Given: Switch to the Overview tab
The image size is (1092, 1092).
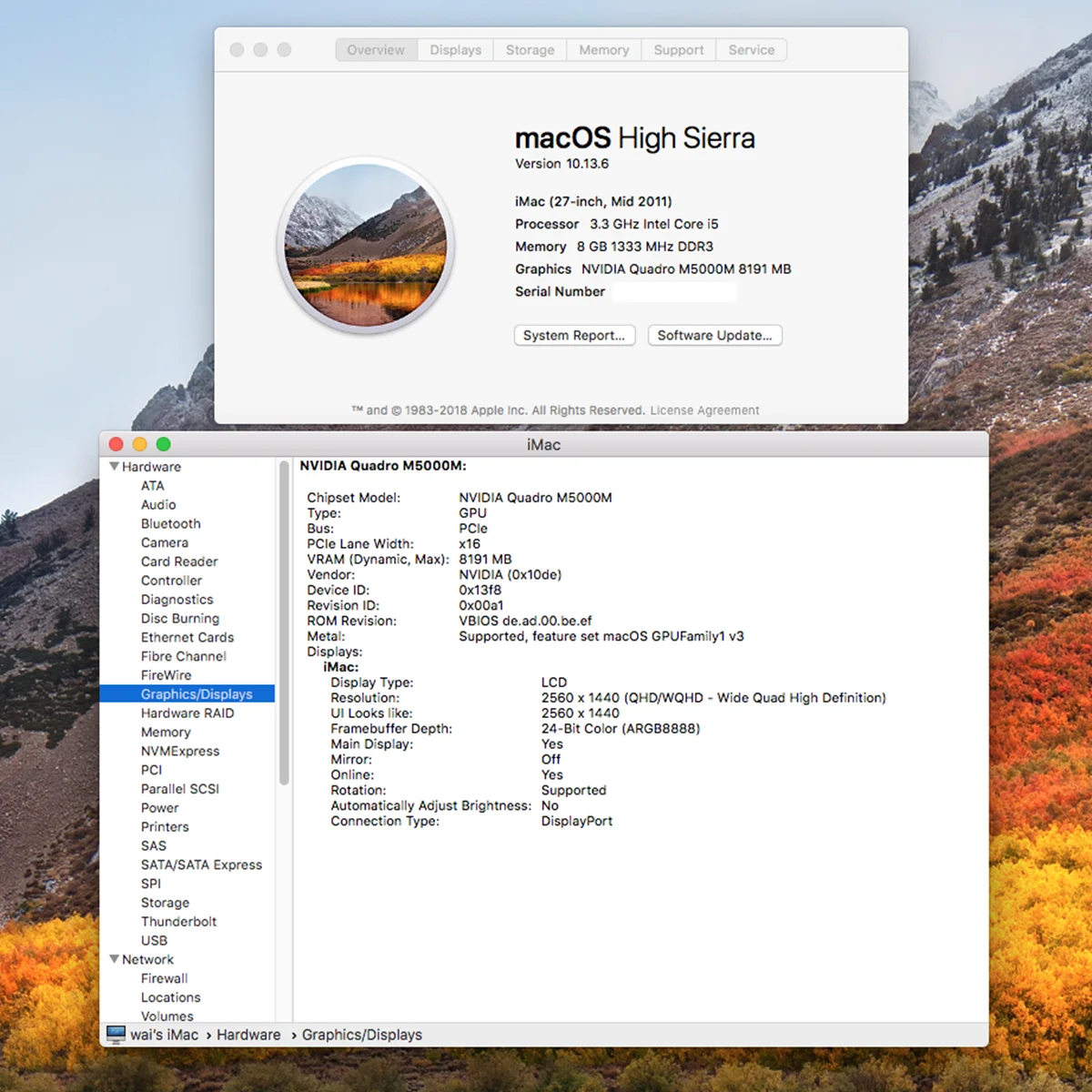Looking at the screenshot, I should [376, 50].
